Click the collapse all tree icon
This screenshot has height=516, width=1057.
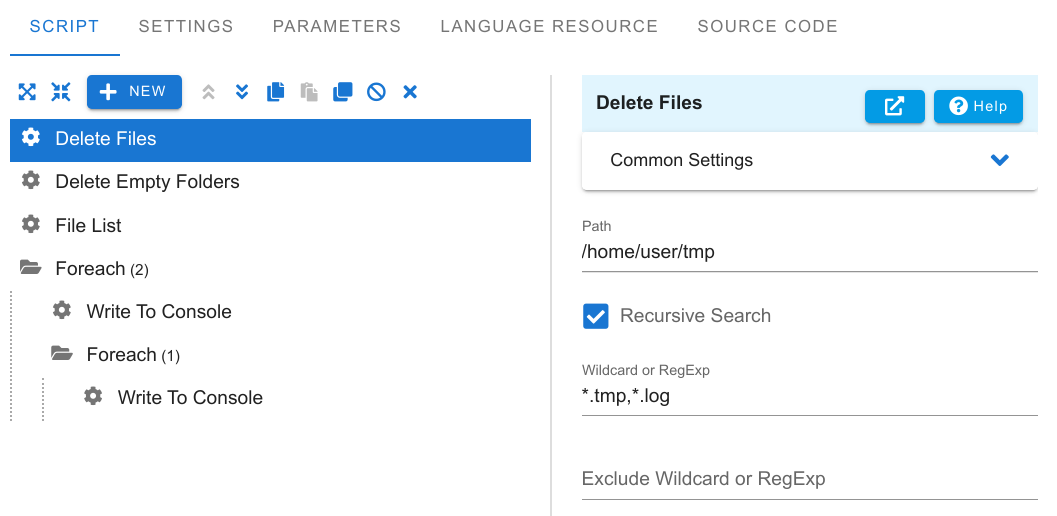tap(61, 92)
